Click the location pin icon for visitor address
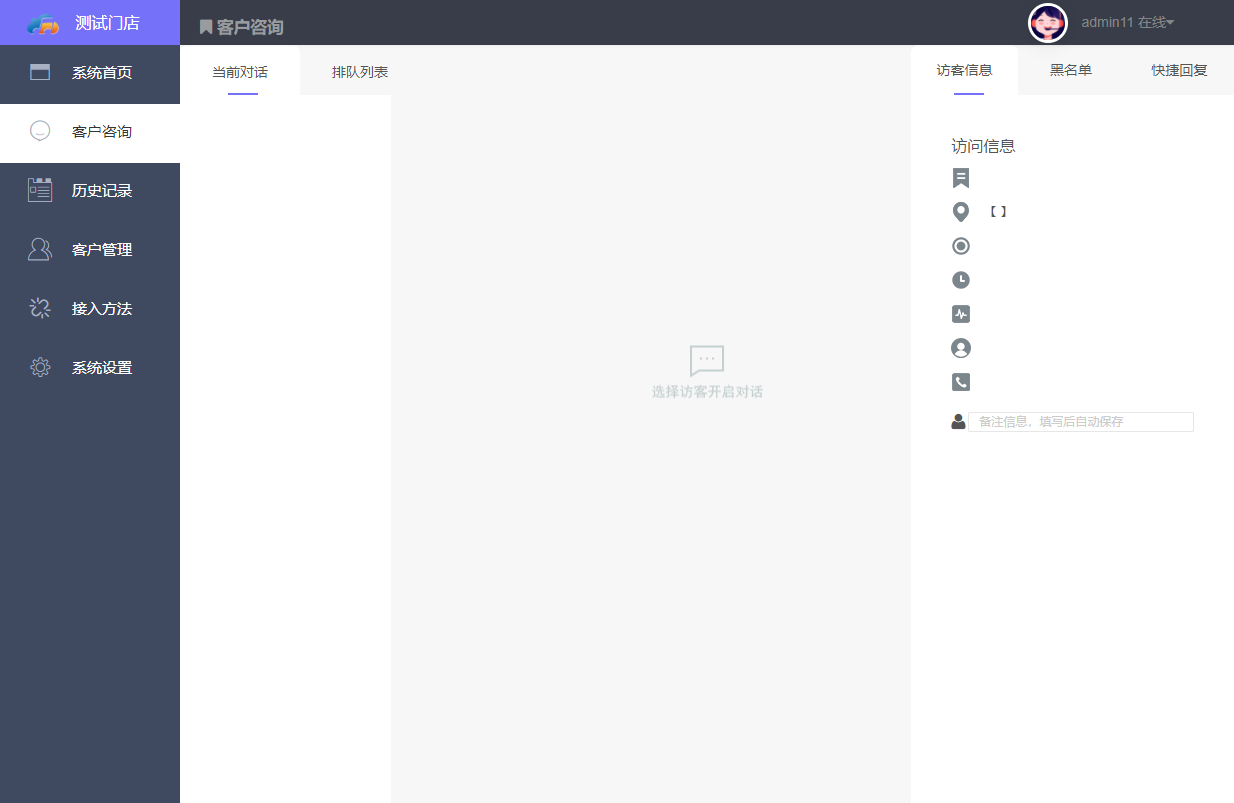Viewport: 1234px width, 803px height. (x=961, y=211)
